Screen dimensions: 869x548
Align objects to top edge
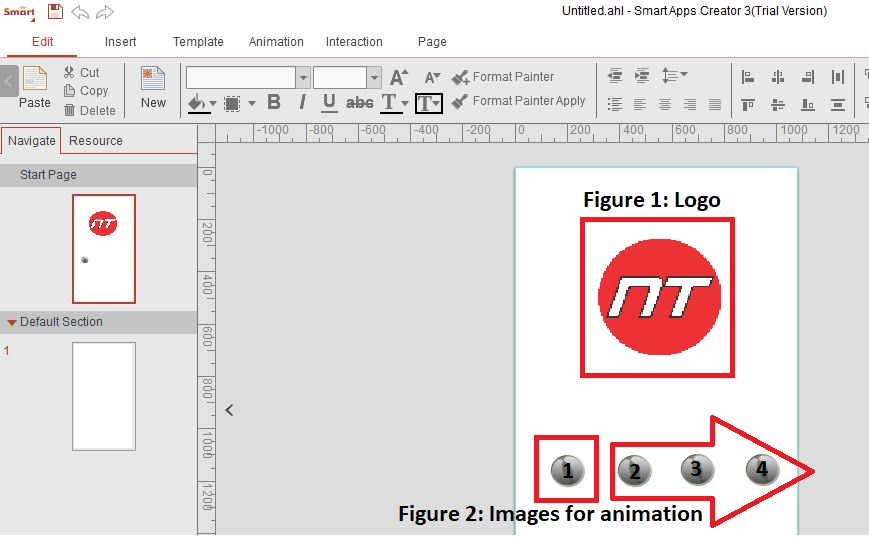tap(748, 104)
